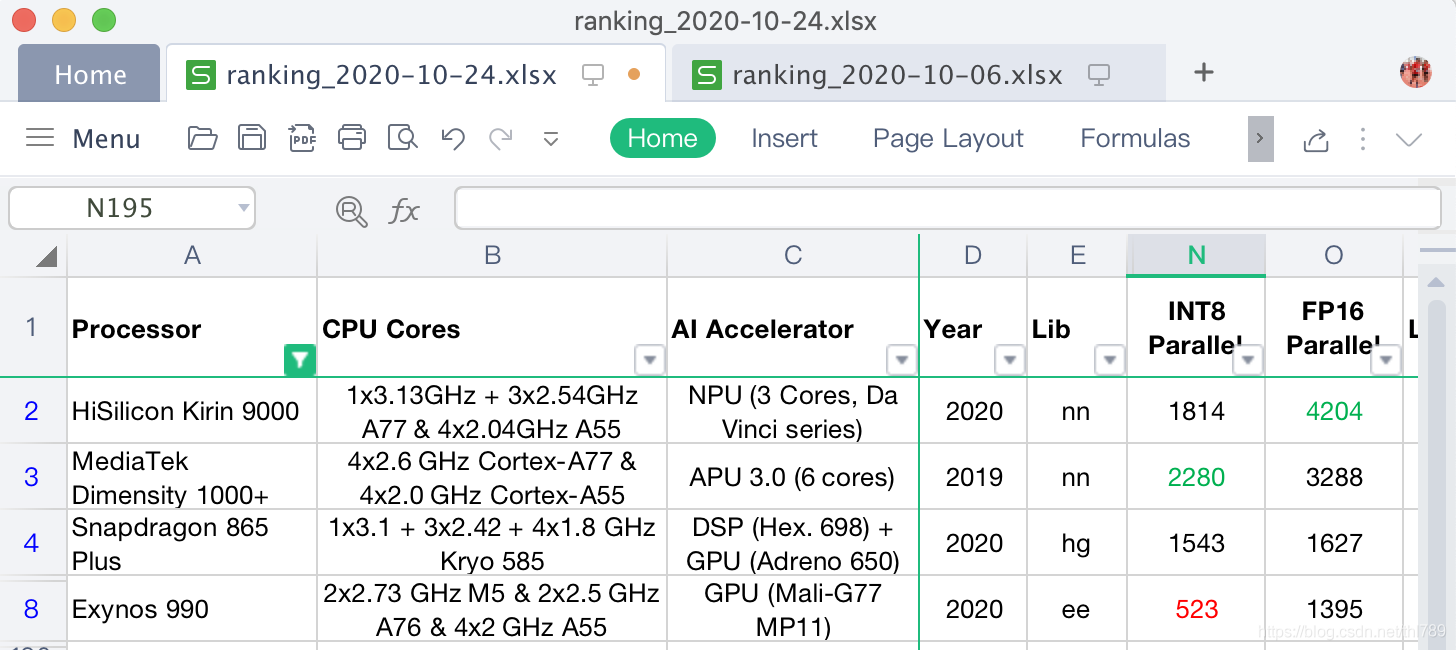Switch to the Home start tab
Screen dimensions: 1456x650
(90, 74)
